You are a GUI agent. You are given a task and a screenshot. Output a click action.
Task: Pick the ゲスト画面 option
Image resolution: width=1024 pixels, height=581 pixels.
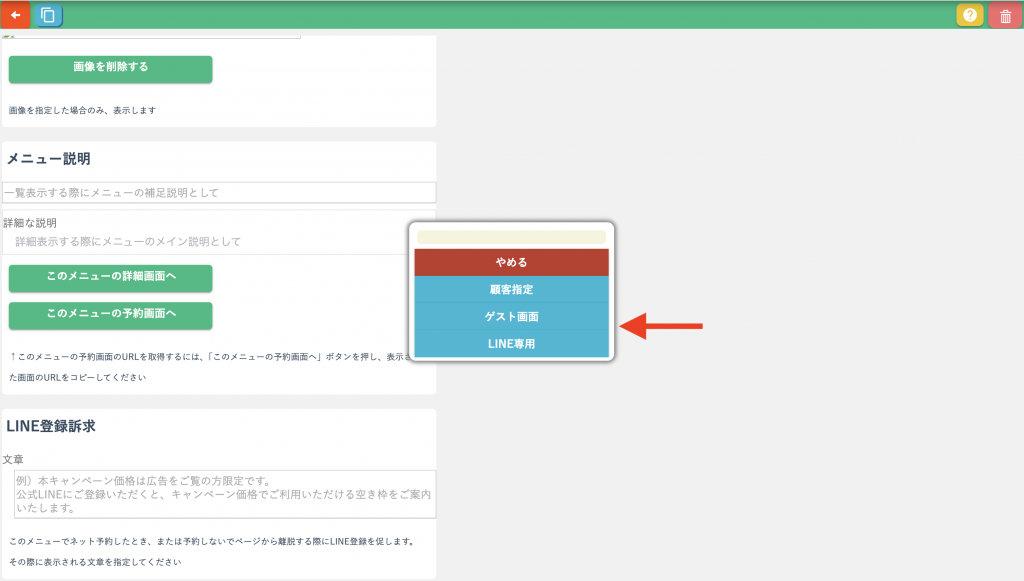point(511,317)
